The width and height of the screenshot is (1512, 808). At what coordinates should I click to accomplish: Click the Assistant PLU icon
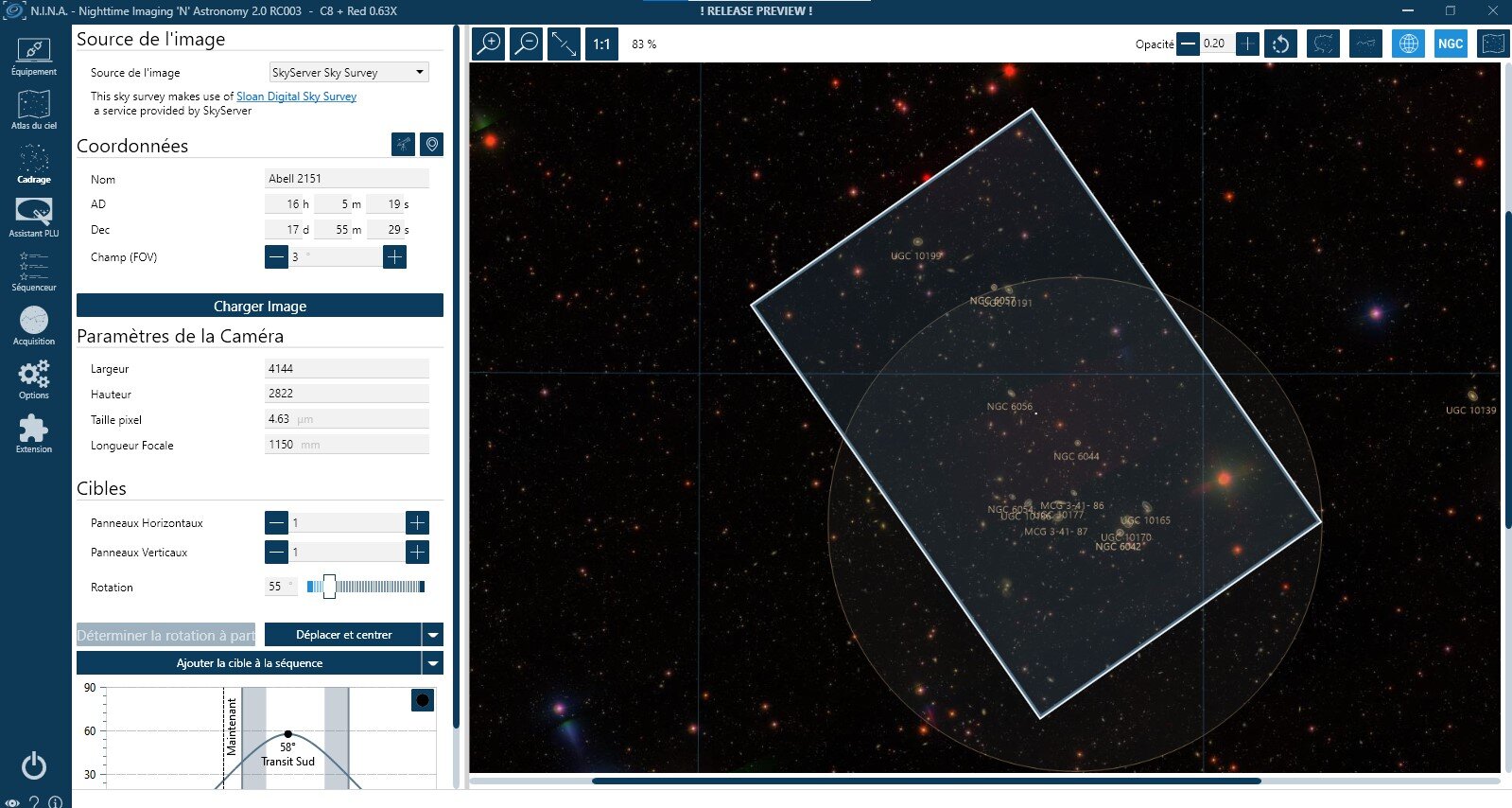(34, 219)
